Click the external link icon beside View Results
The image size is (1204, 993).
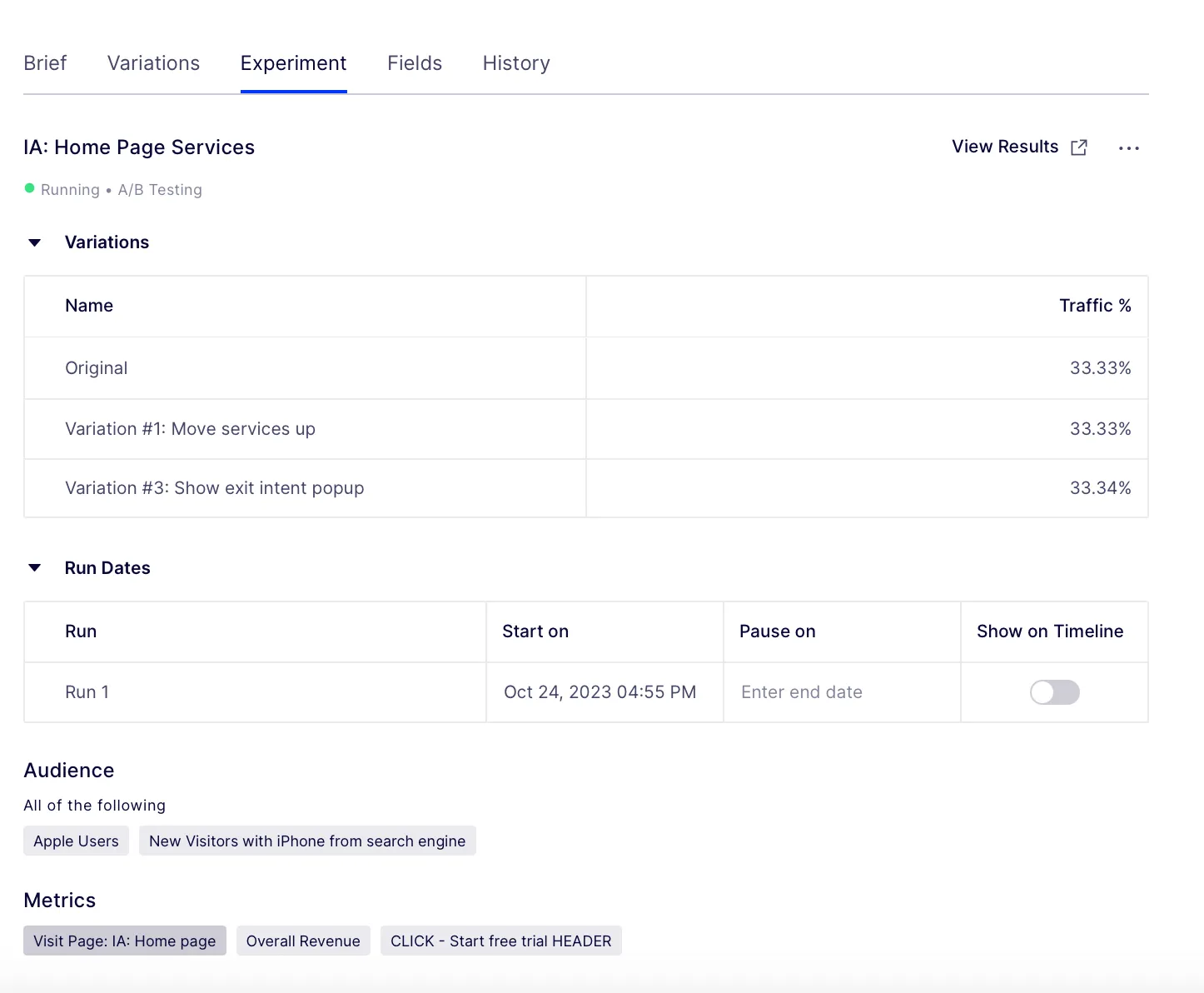coord(1079,147)
